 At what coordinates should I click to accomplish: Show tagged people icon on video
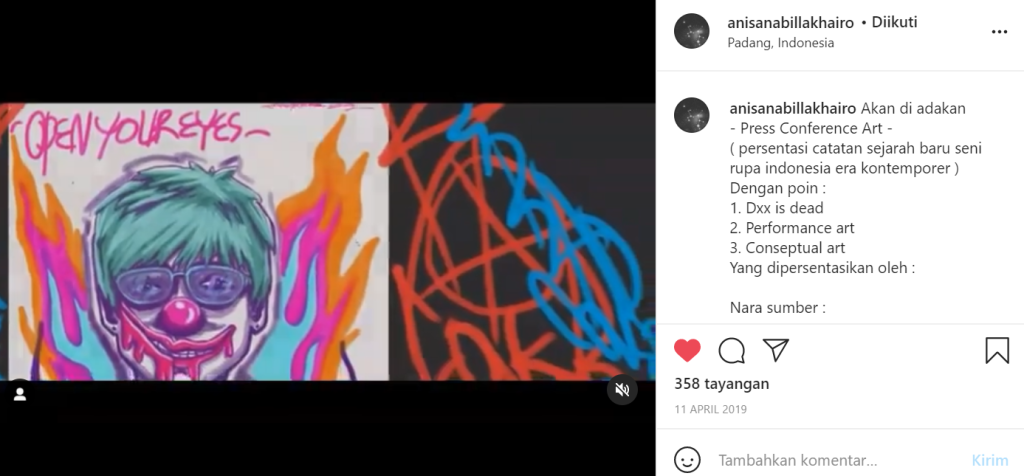pos(20,394)
